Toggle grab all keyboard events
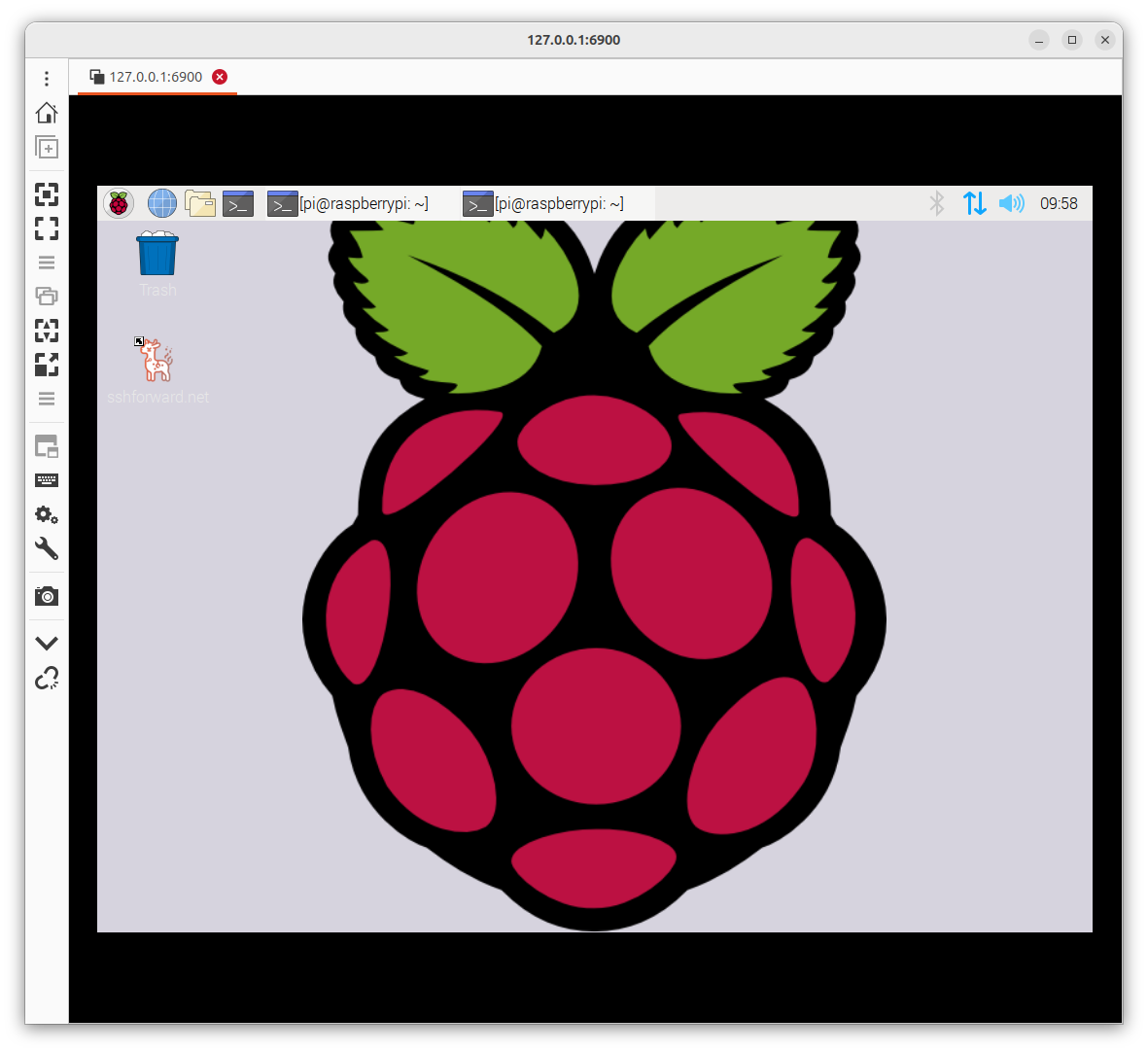 tap(46, 446)
